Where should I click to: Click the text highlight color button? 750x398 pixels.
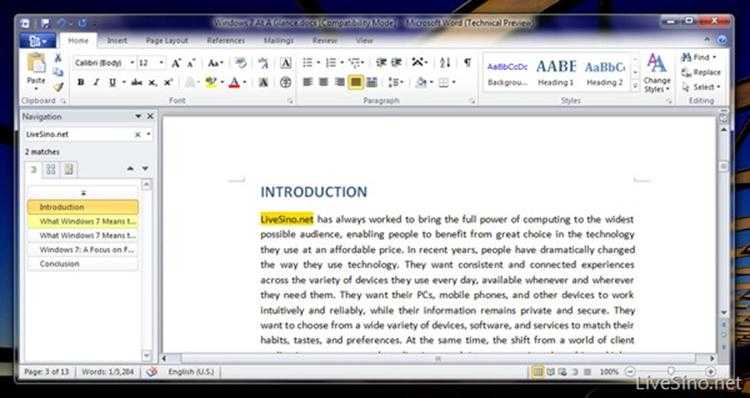(211, 83)
